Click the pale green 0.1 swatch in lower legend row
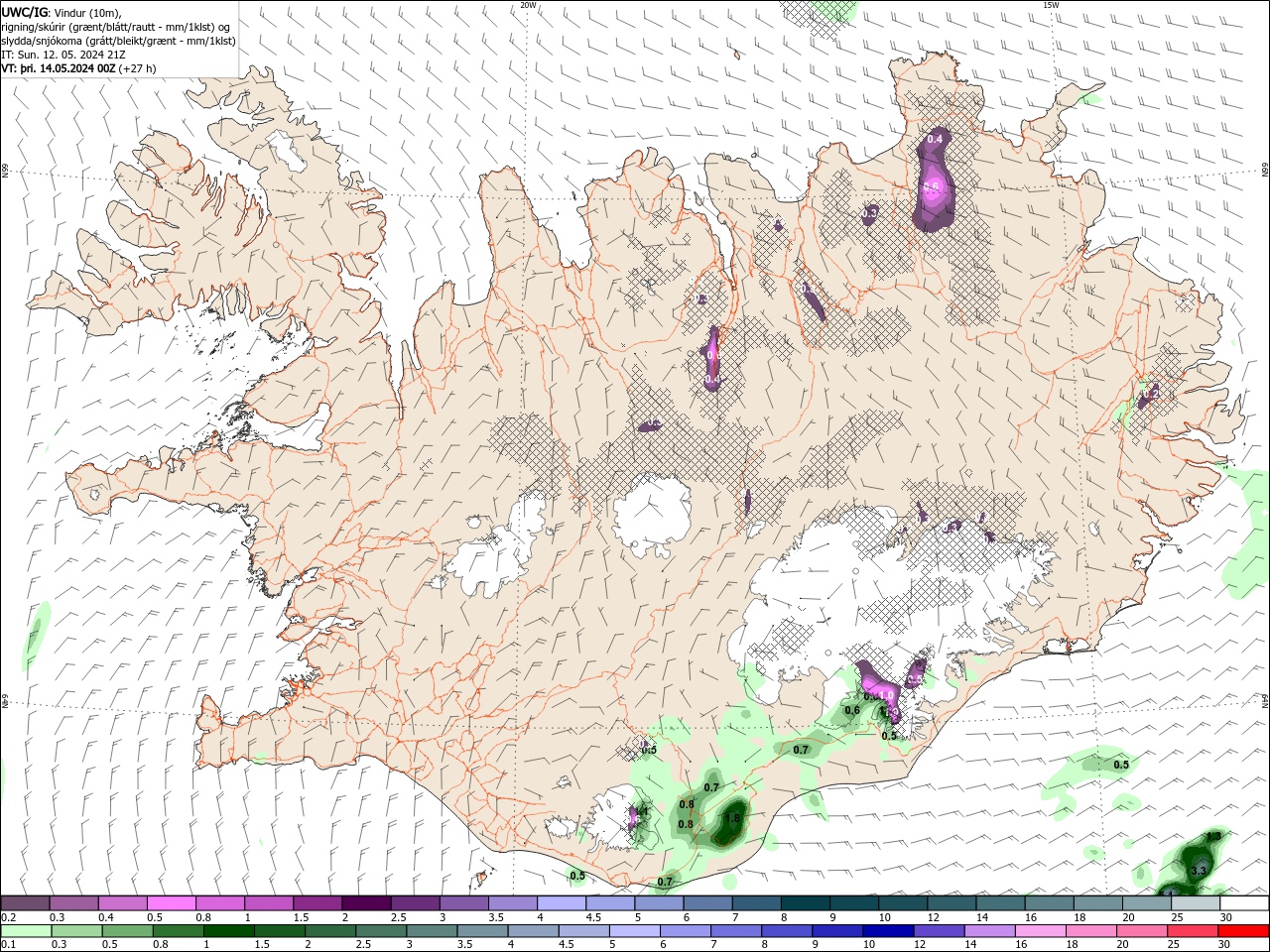1270x952 pixels. (x=26, y=931)
